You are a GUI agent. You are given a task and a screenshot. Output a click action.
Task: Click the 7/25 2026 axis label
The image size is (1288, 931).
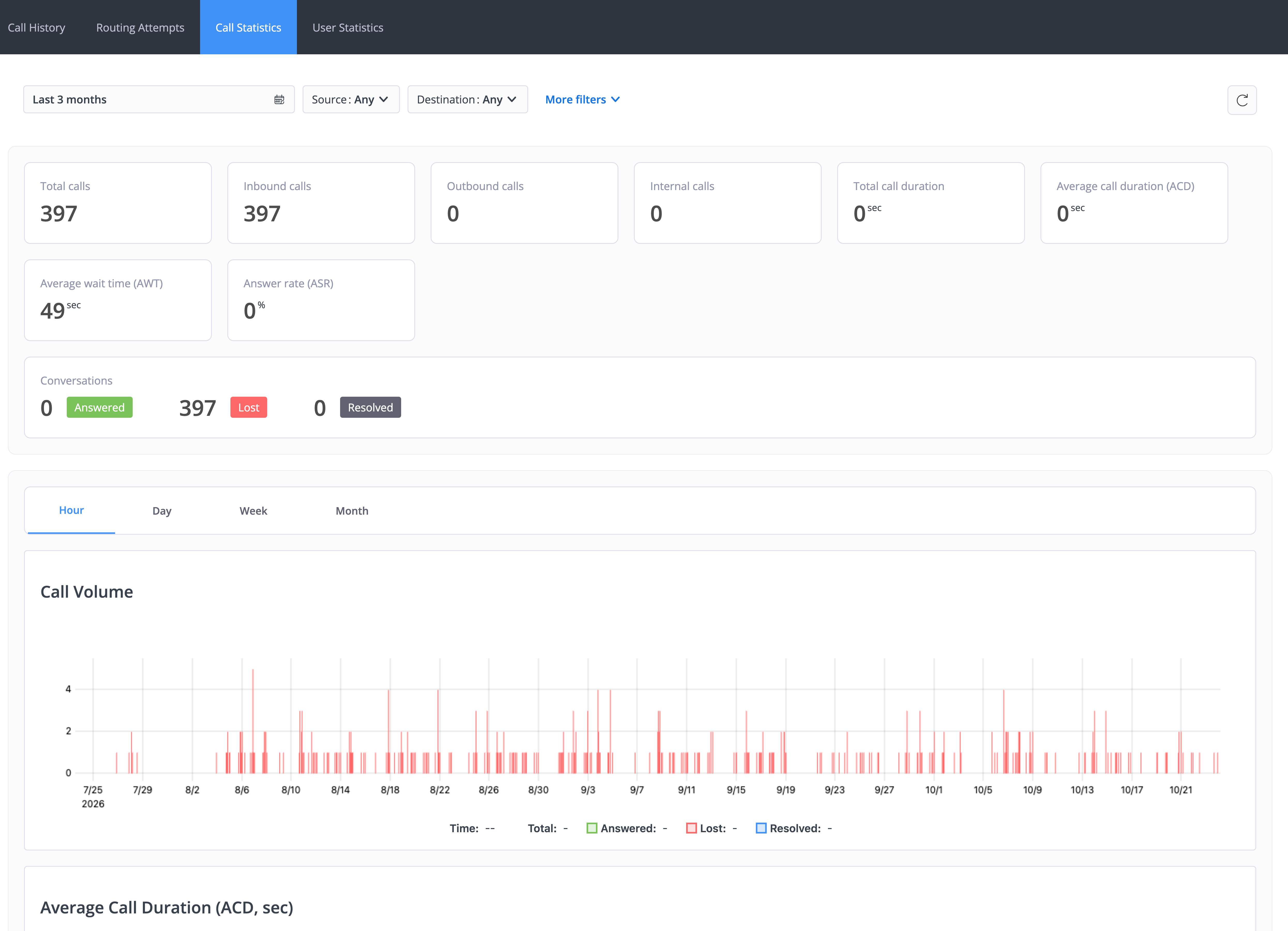click(93, 797)
